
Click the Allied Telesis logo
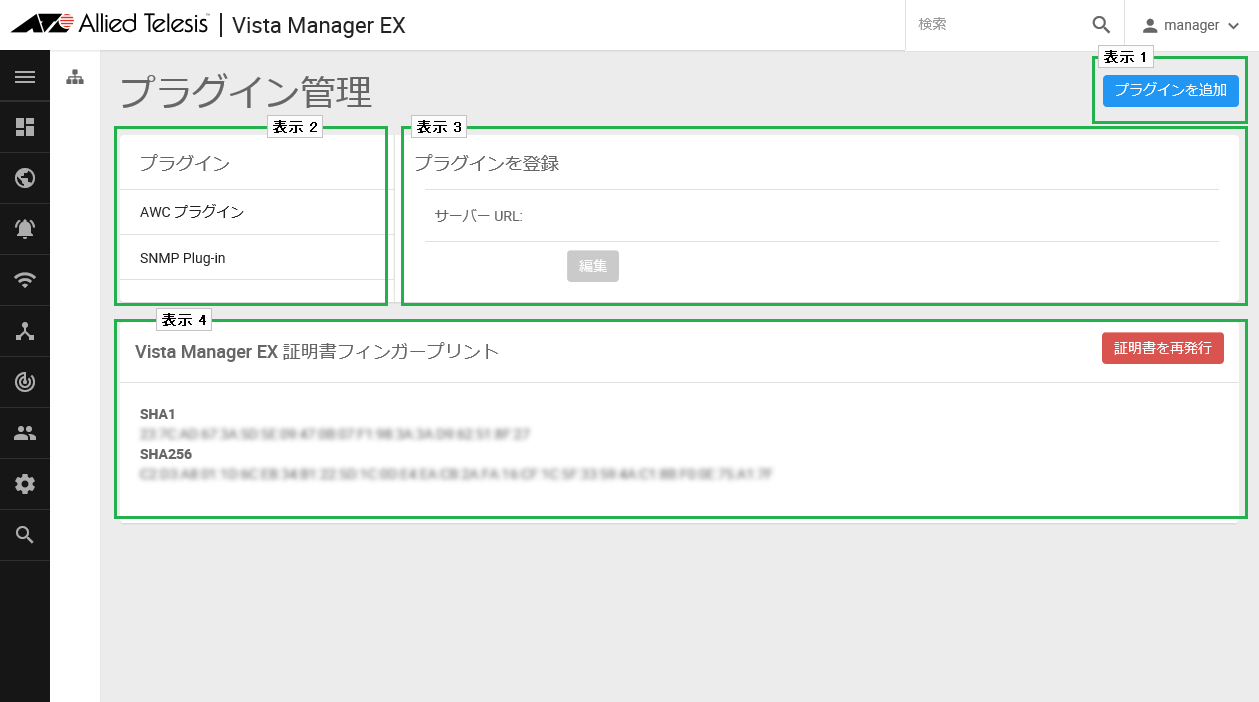click(x=109, y=24)
